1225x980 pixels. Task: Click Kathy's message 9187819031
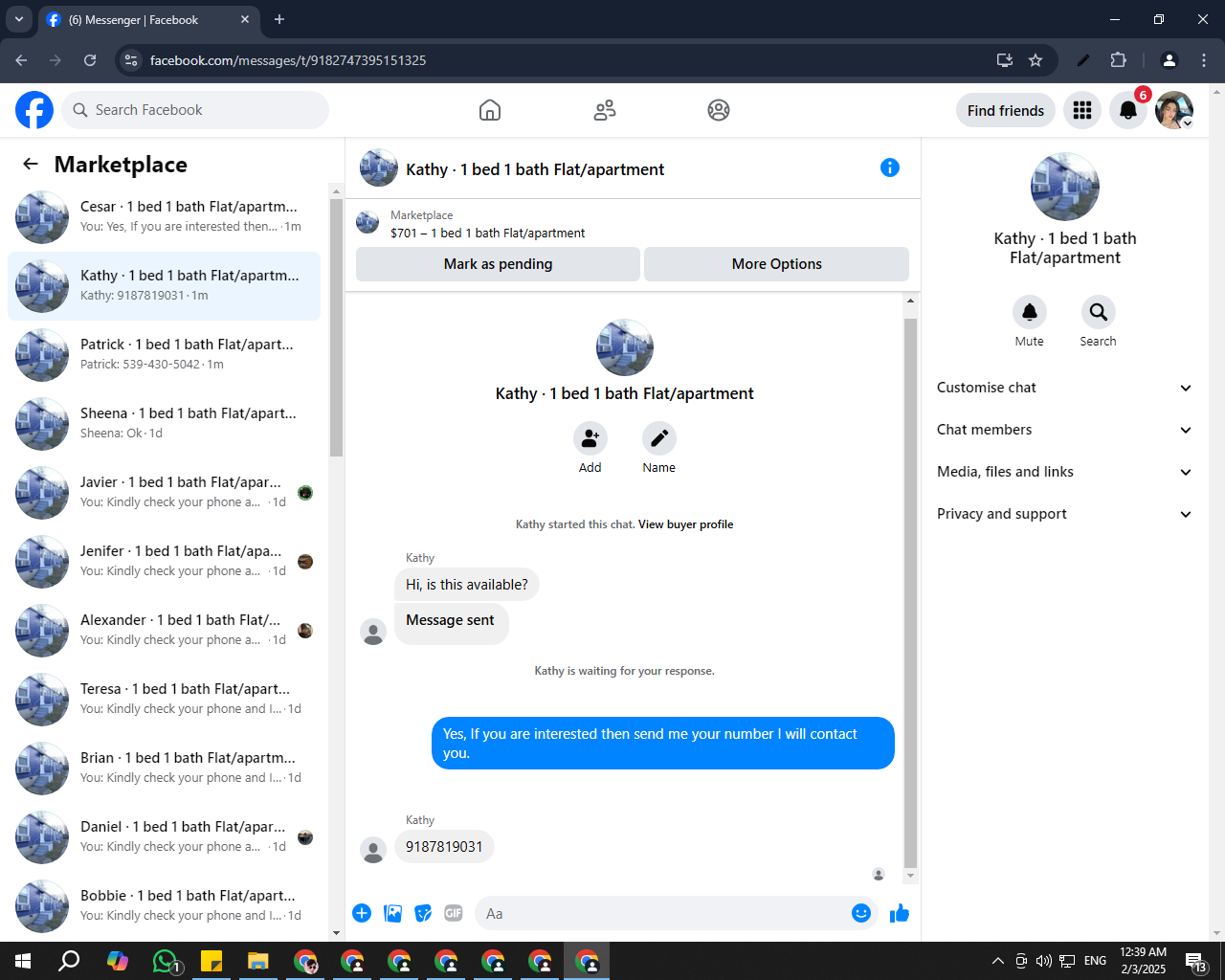point(444,847)
